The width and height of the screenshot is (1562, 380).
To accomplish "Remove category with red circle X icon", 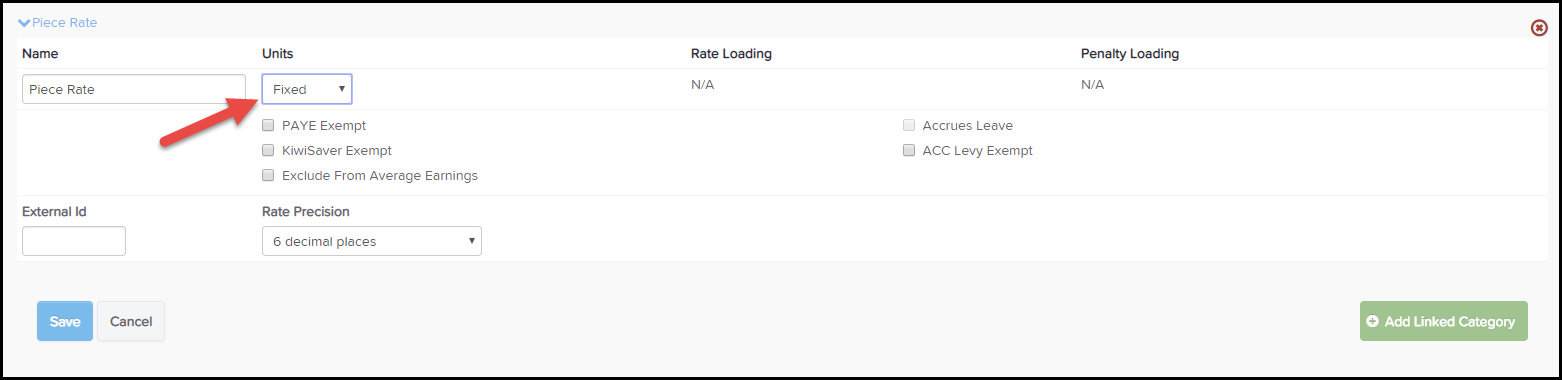I will [1540, 28].
